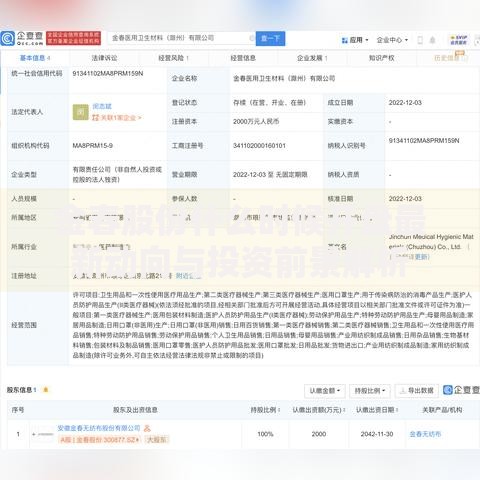Image resolution: width=480 pixels, height=480 pixels.
Task: Open the 应用 dropdown menu
Action: tap(355, 40)
